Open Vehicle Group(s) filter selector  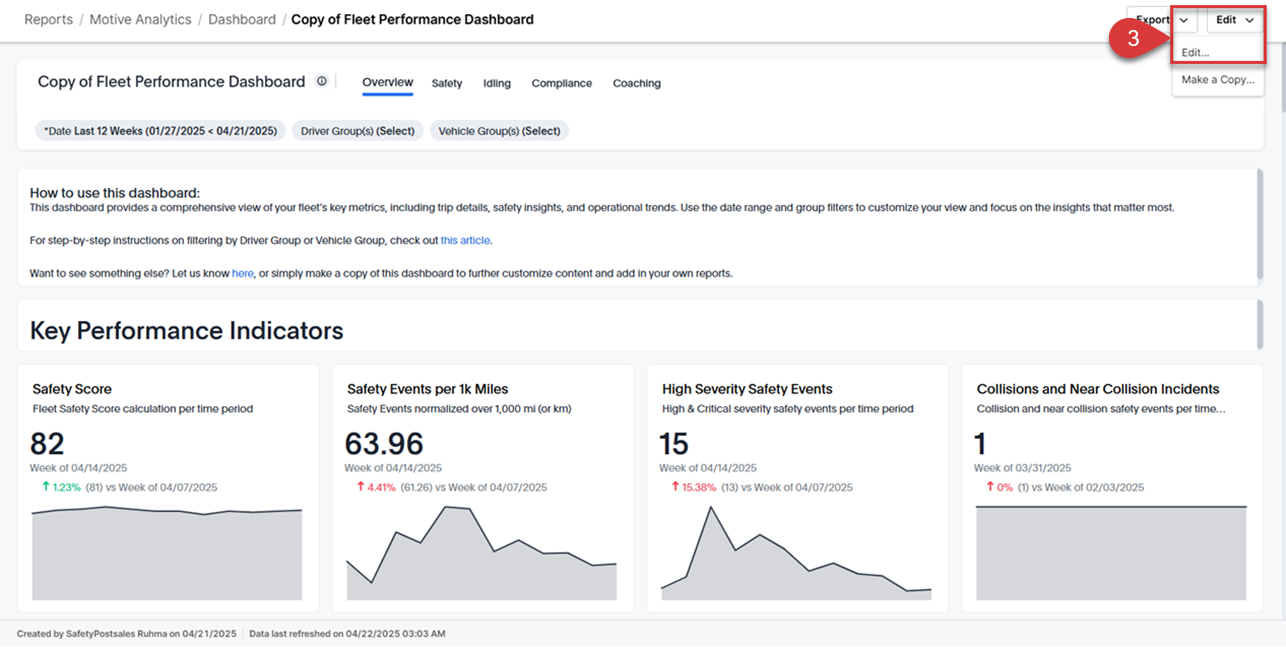coord(499,131)
